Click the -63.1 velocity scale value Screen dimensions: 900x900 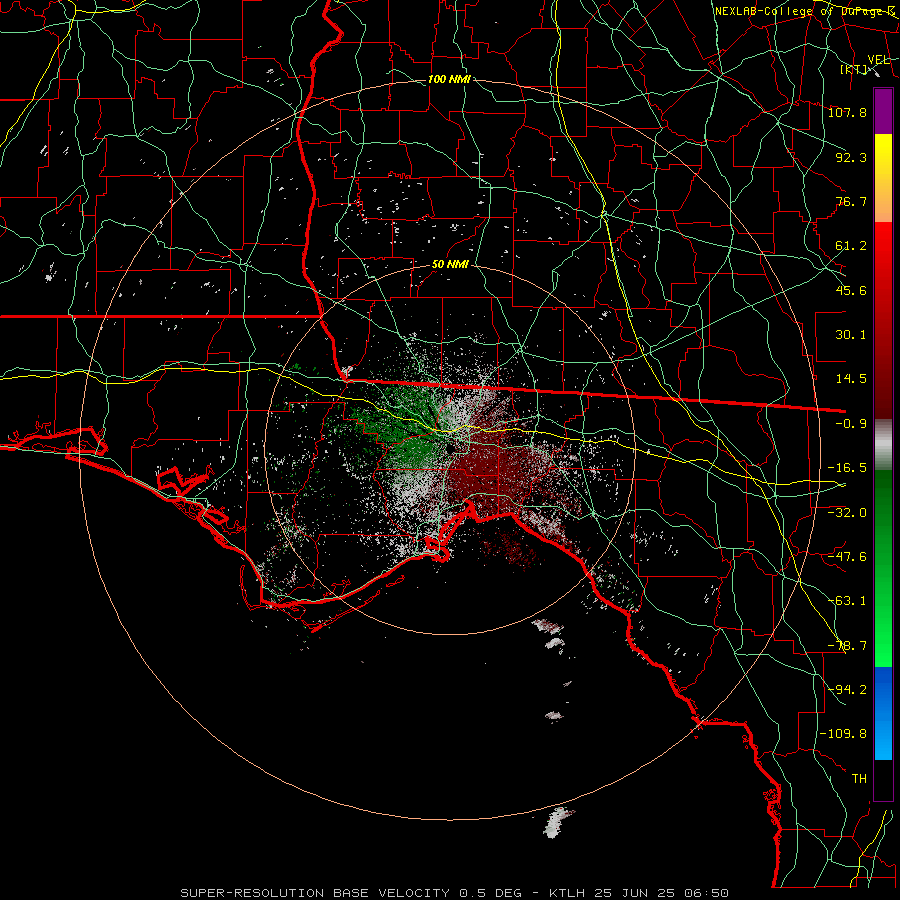click(x=847, y=601)
